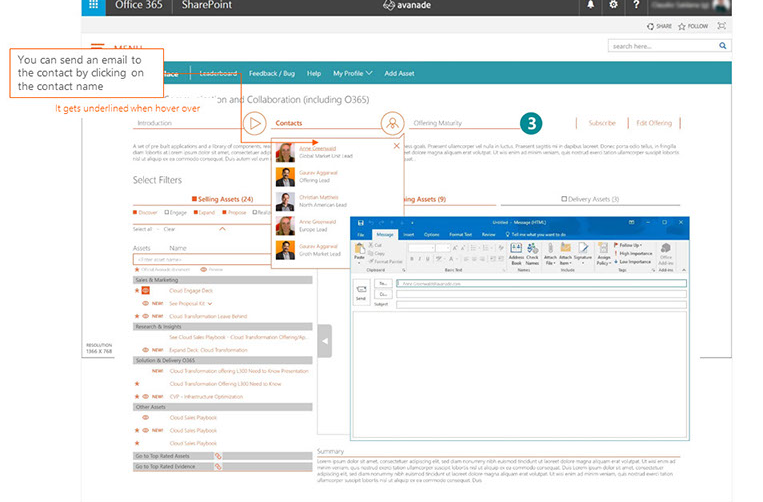The image size is (763, 502).
Task: Click the Check Names icon
Action: [x=533, y=252]
